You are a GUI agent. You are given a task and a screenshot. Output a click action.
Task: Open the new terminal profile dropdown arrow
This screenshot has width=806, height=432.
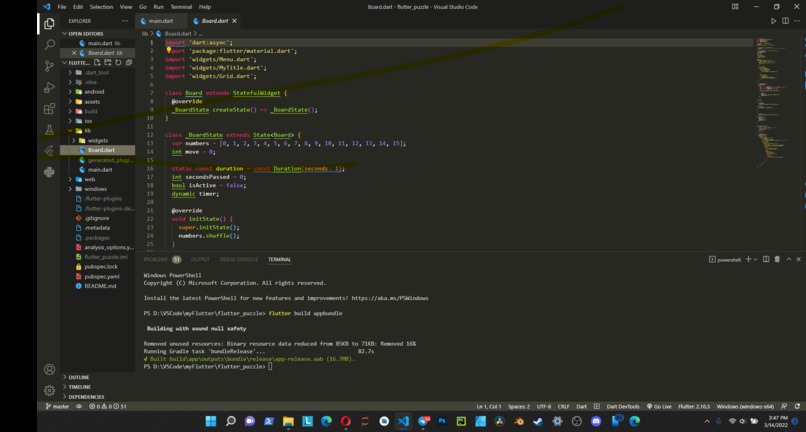point(755,260)
